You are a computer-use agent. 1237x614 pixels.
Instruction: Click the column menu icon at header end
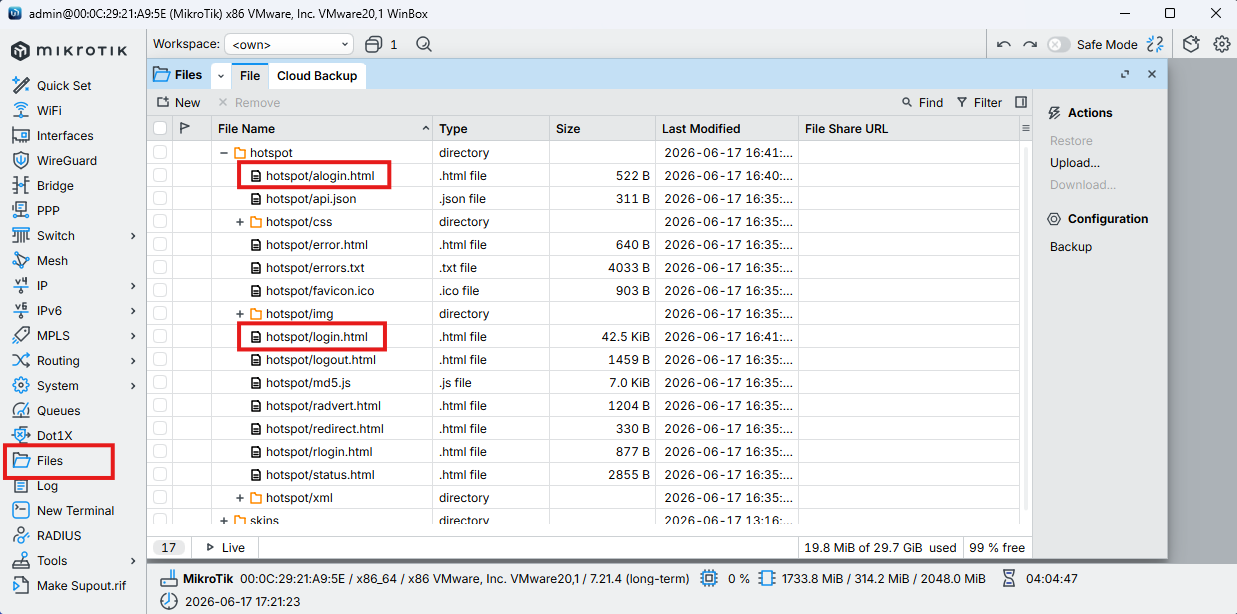coord(1025,129)
